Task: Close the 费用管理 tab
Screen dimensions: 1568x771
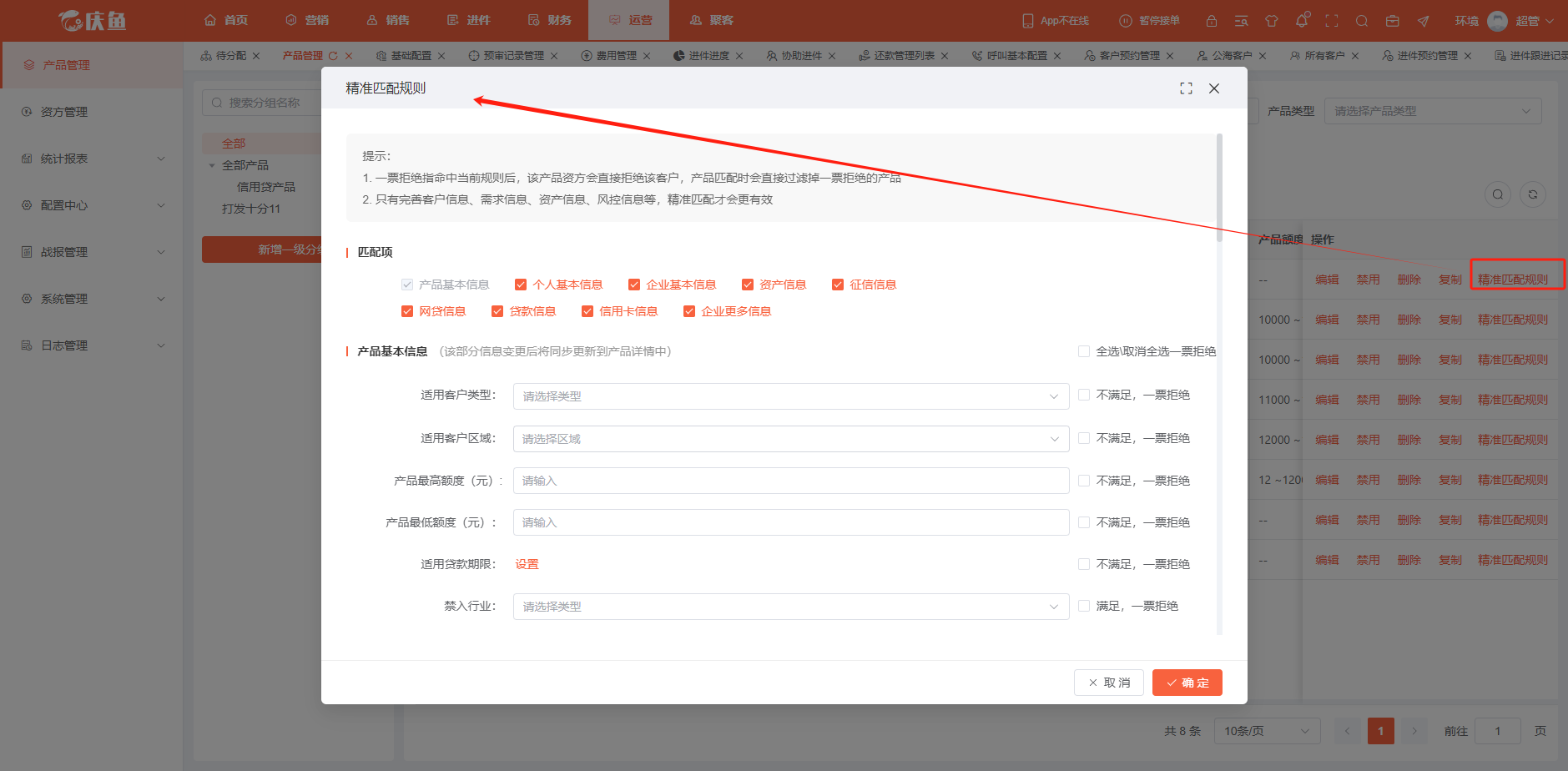Action: click(647, 56)
